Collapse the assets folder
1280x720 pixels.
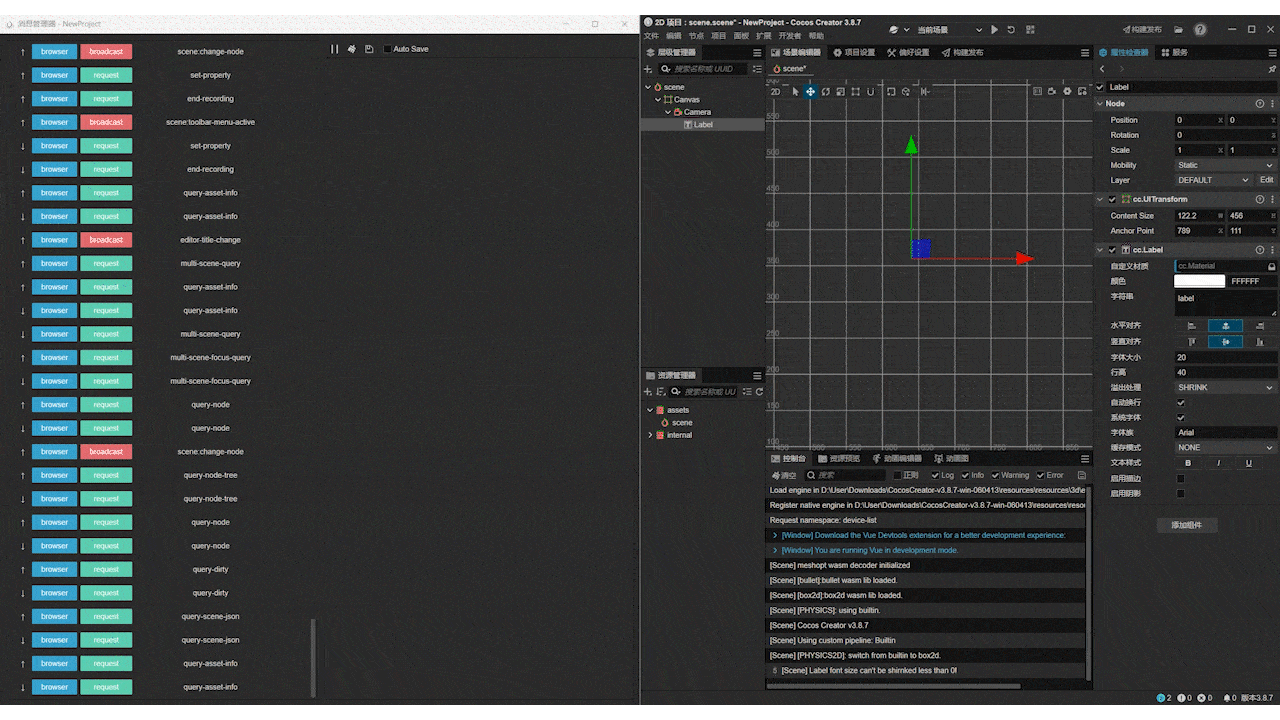click(x=650, y=410)
